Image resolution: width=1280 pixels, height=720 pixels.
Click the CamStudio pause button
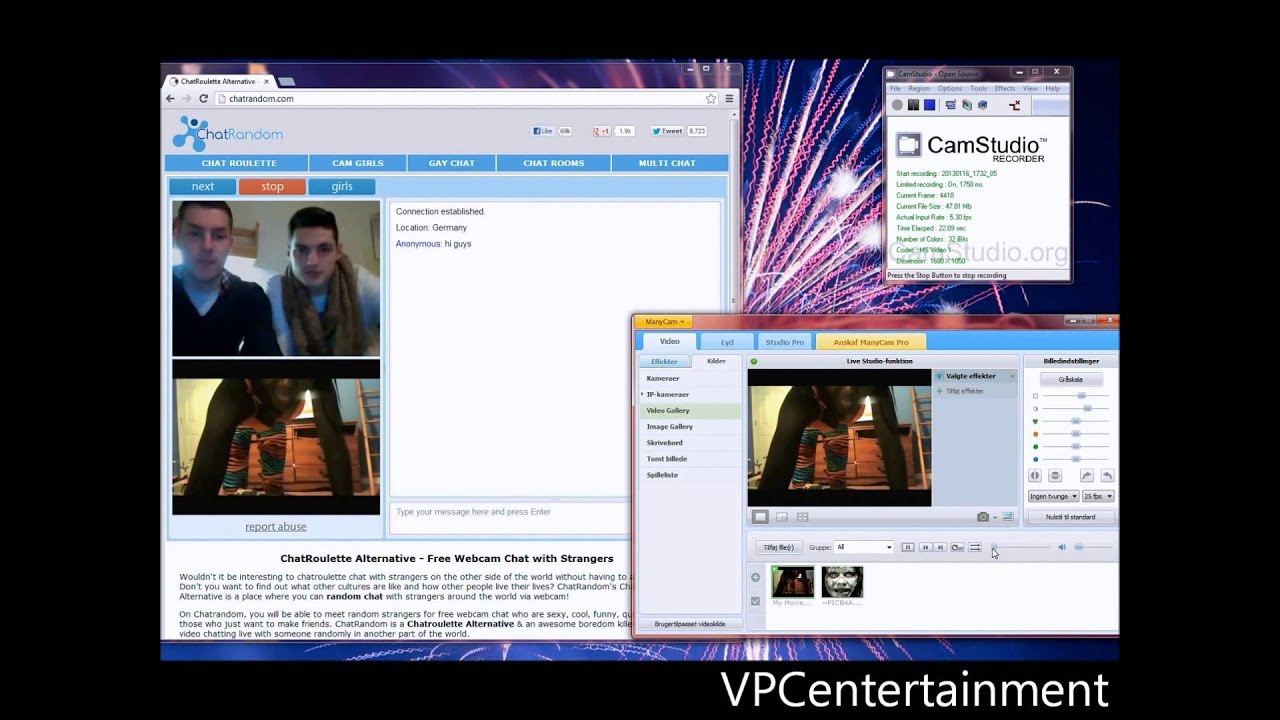(913, 105)
